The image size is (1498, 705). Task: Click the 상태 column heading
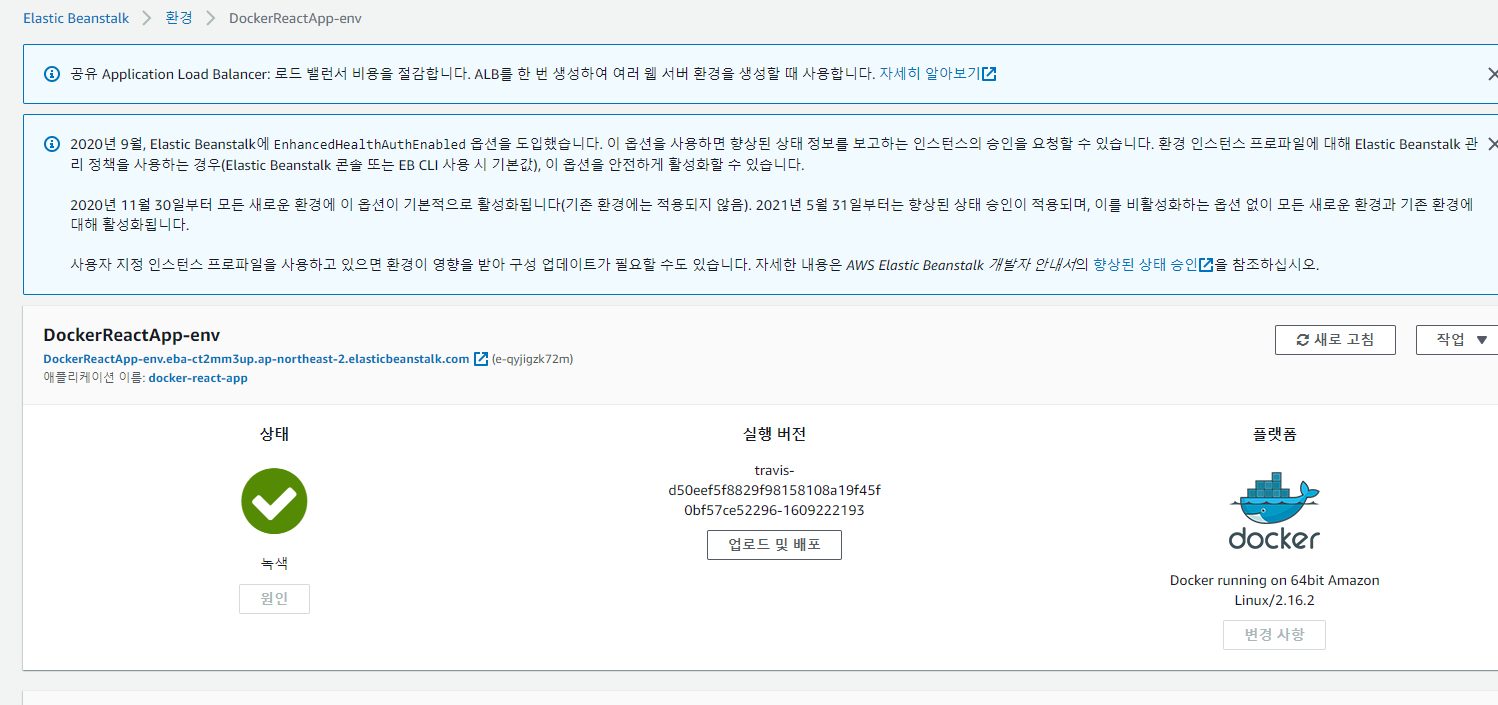(274, 434)
